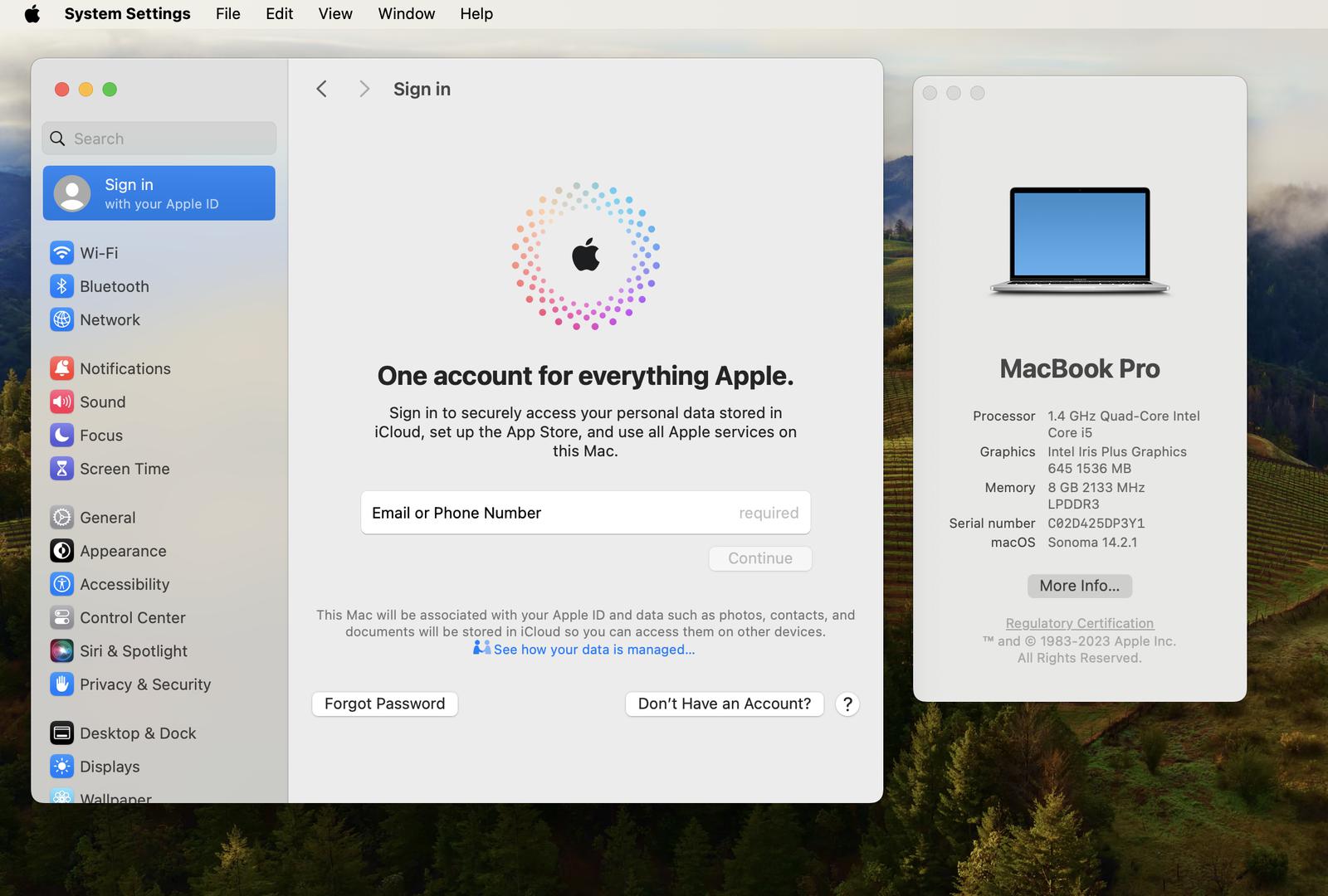Open the Appearance icon
The image size is (1328, 896).
(61, 551)
